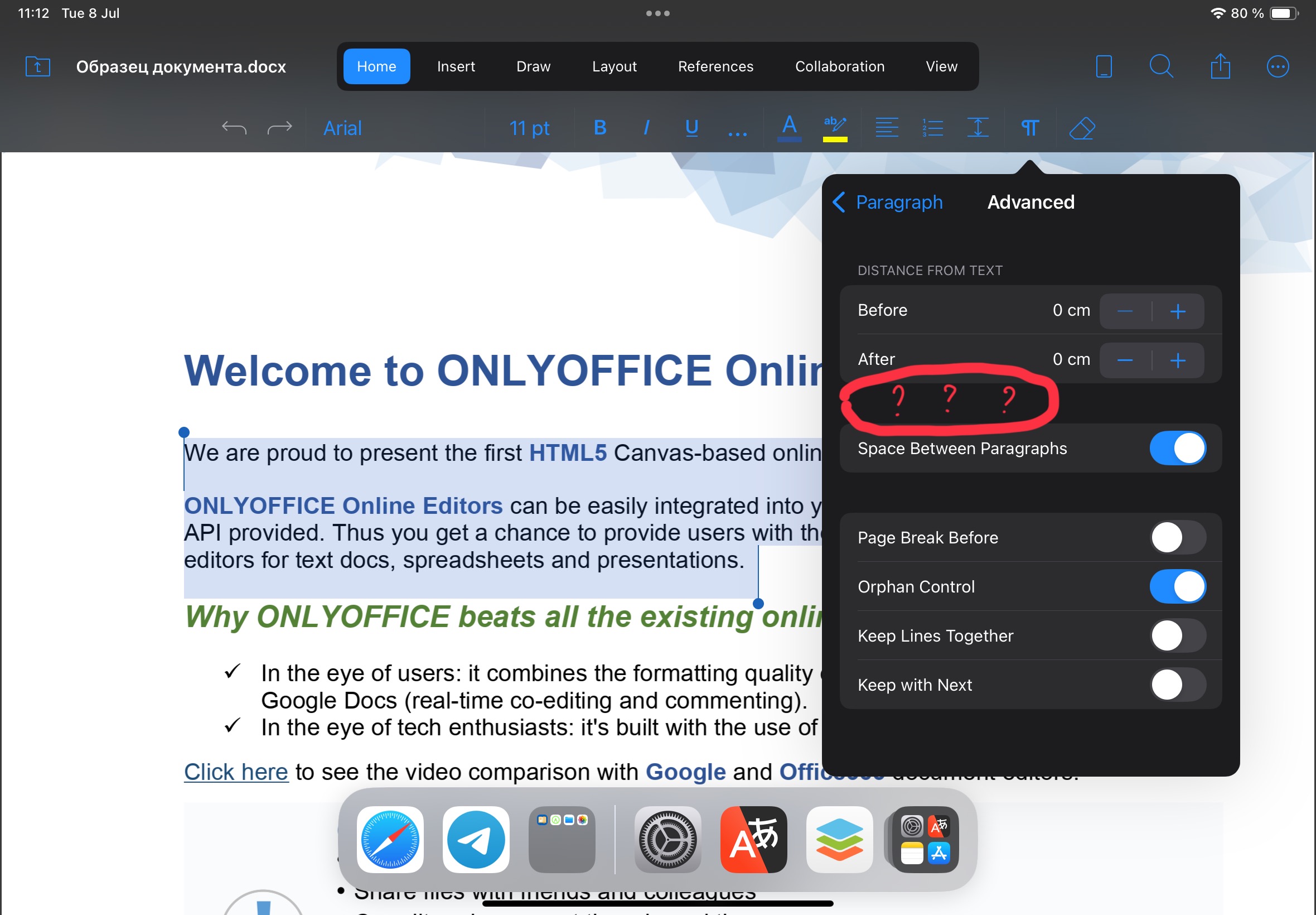Open the ONLYOFFICE layers app in dock

(839, 839)
